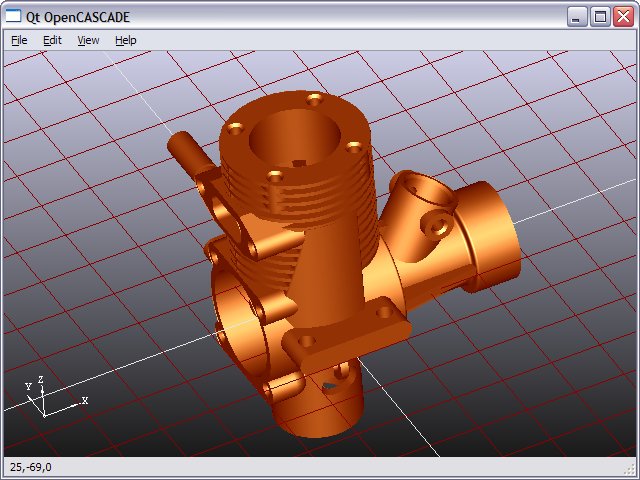Click the XYZ axis triad indicator

(x=55, y=397)
